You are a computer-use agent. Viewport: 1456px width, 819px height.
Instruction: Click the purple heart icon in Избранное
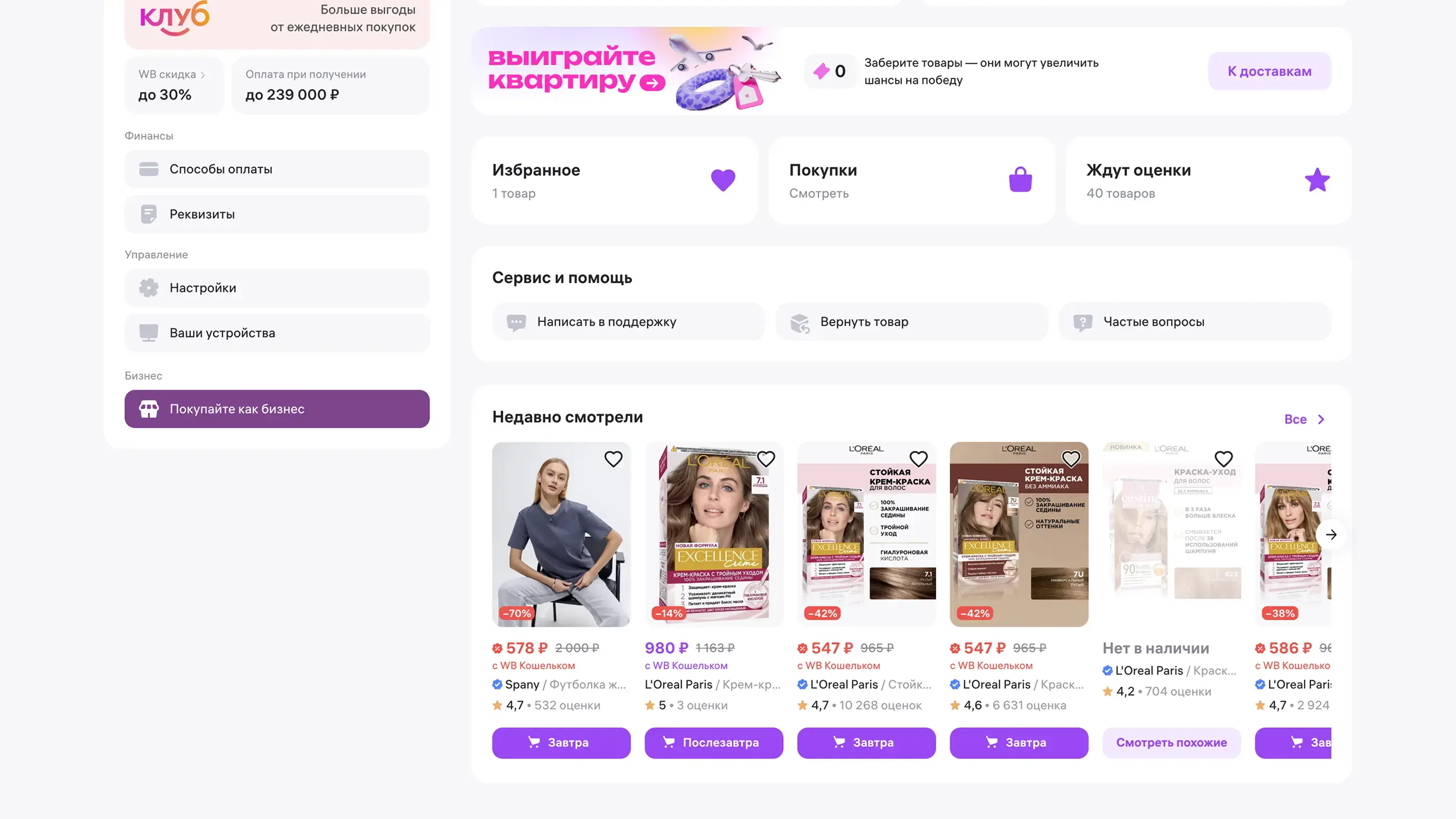[723, 180]
